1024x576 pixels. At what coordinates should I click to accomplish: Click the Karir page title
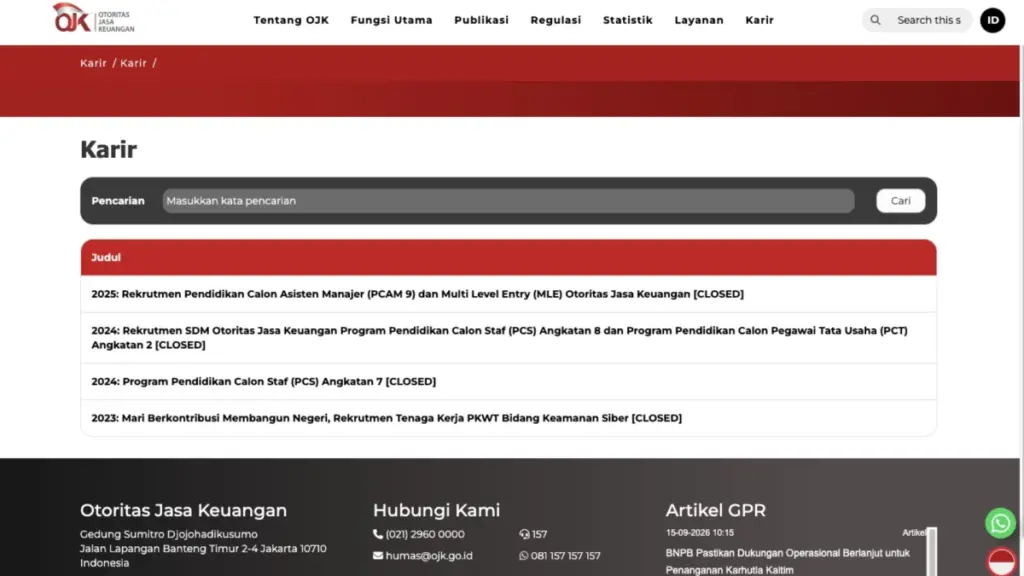coord(108,150)
